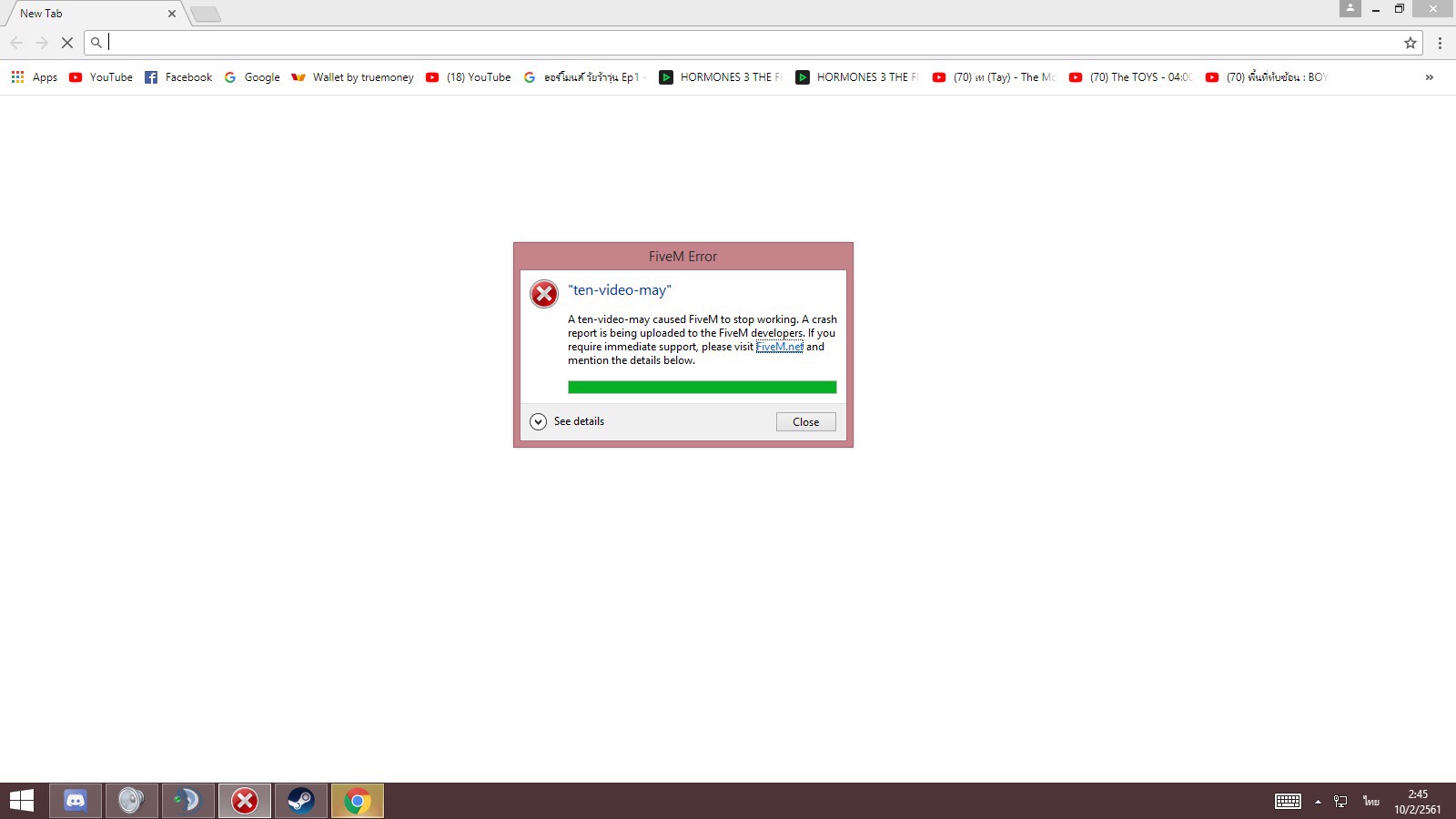Show hidden tray icons with the up arrow

1318,801
